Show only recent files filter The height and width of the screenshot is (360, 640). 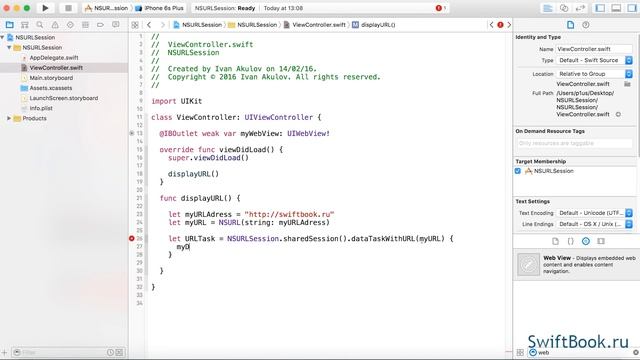(111, 352)
